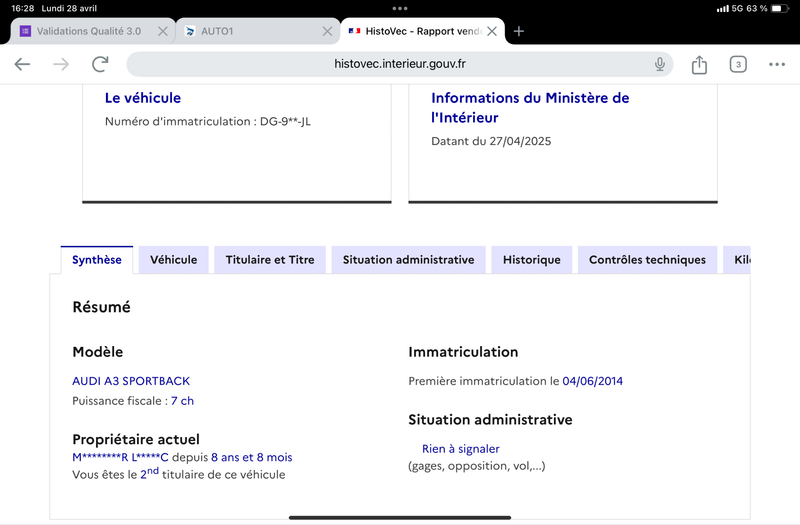Viewport: 800px width, 525px height.
Task: Close the Validations Qualité 3.0 tab
Action: coord(163,31)
